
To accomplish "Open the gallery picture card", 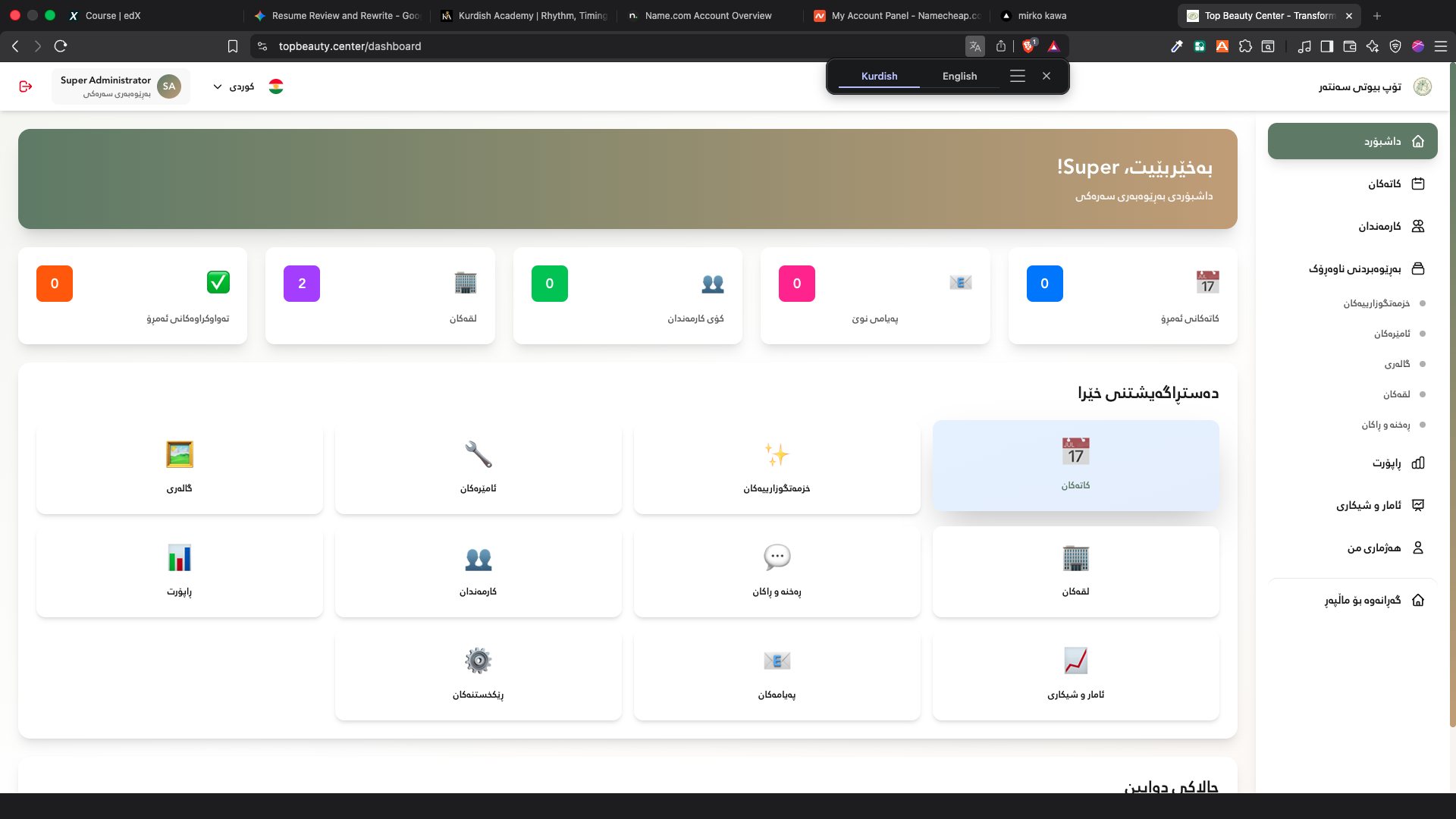I will click(179, 469).
